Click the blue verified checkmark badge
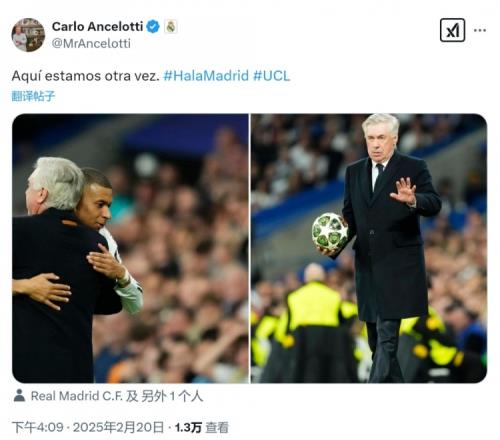Viewport: 500px width, 440px height. click(153, 27)
